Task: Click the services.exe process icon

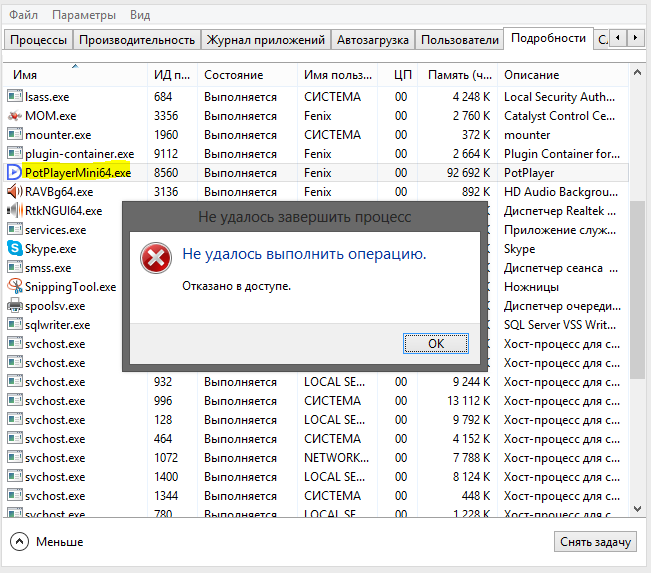Action: click(15, 230)
